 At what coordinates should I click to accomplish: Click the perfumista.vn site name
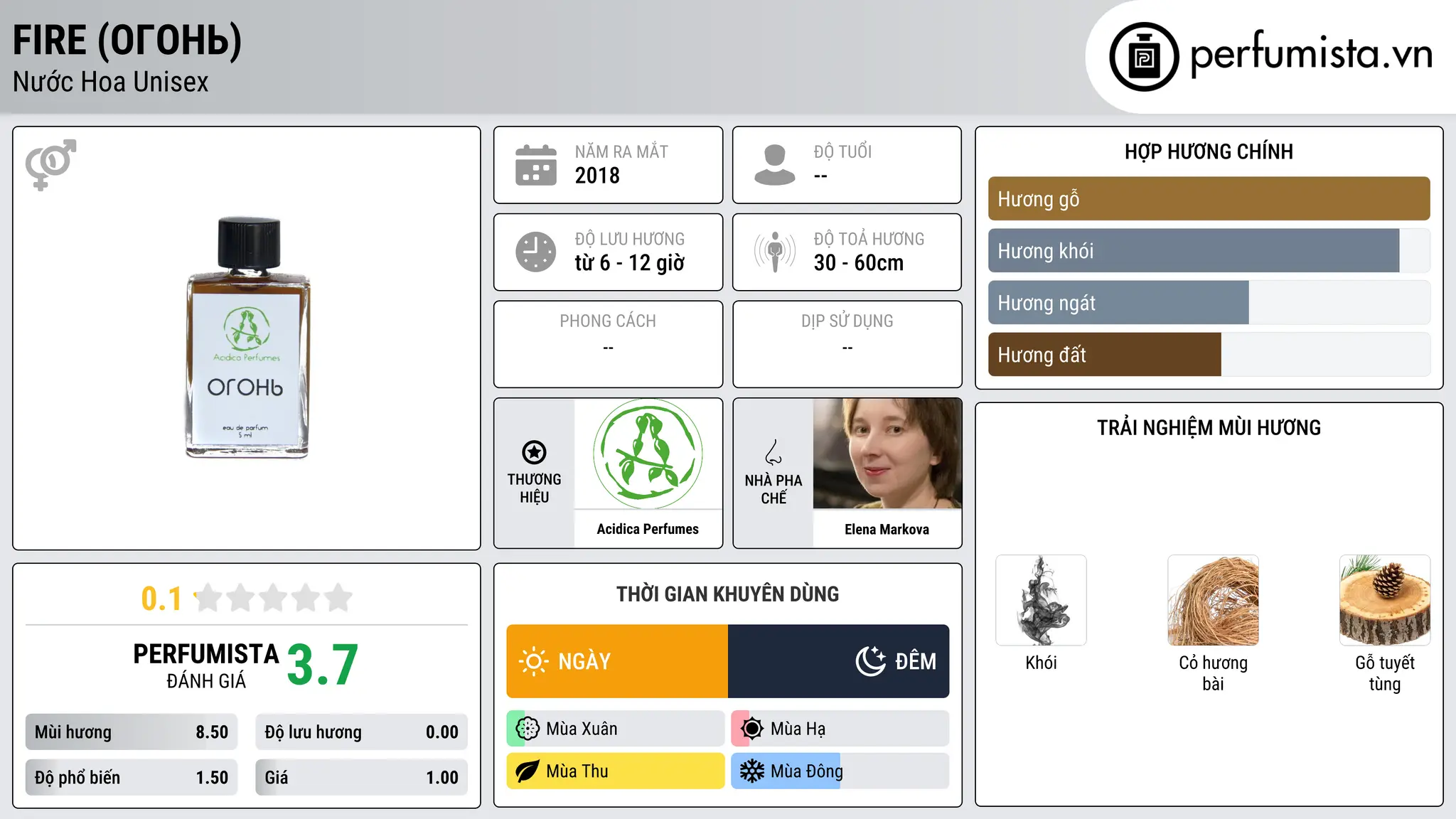coord(1311,54)
